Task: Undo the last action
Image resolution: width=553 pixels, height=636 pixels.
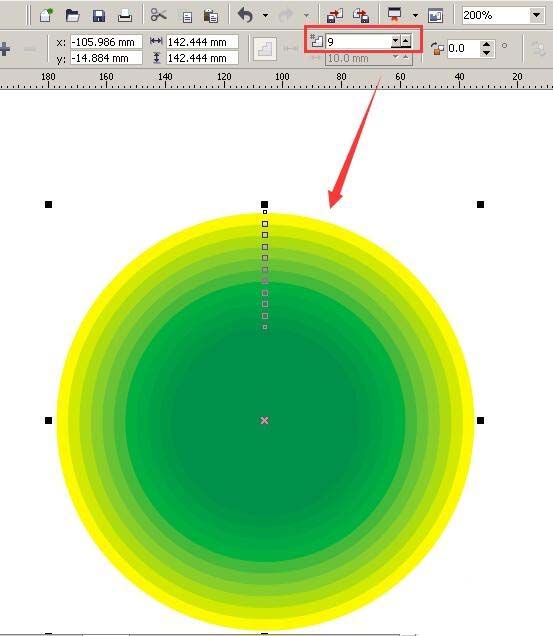Action: (245, 15)
